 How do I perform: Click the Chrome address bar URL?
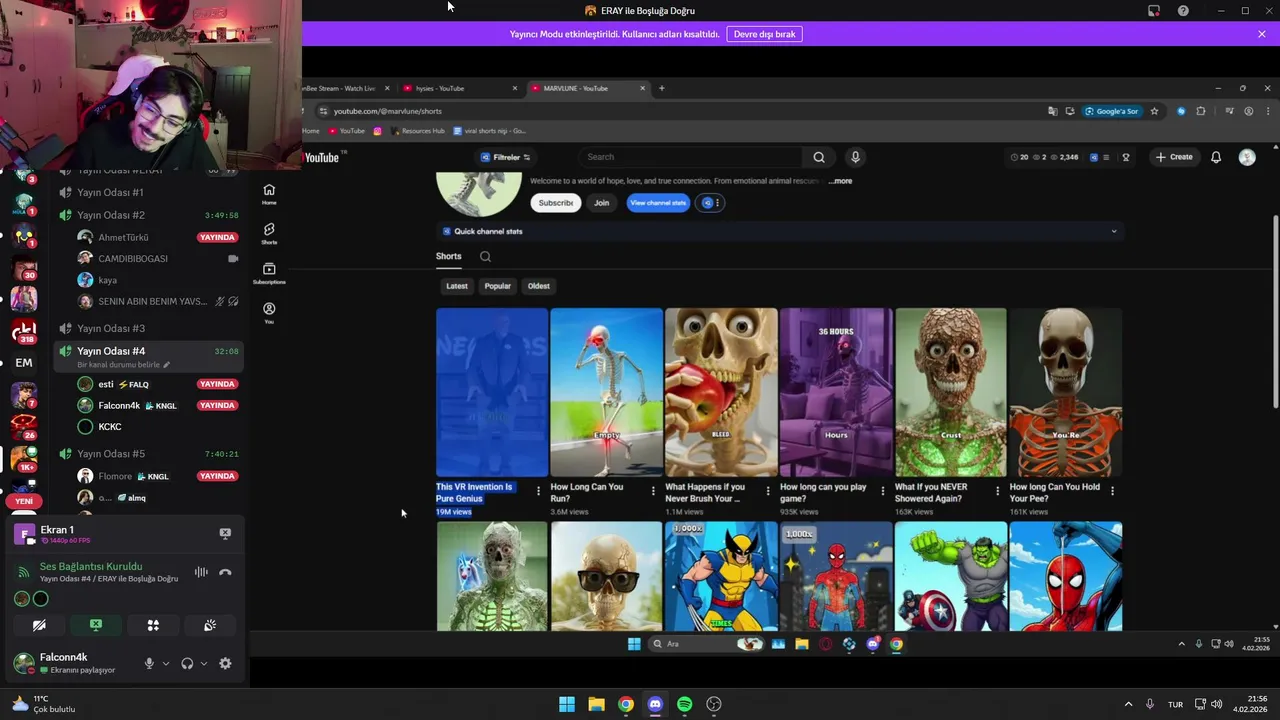pyautogui.click(x=388, y=111)
